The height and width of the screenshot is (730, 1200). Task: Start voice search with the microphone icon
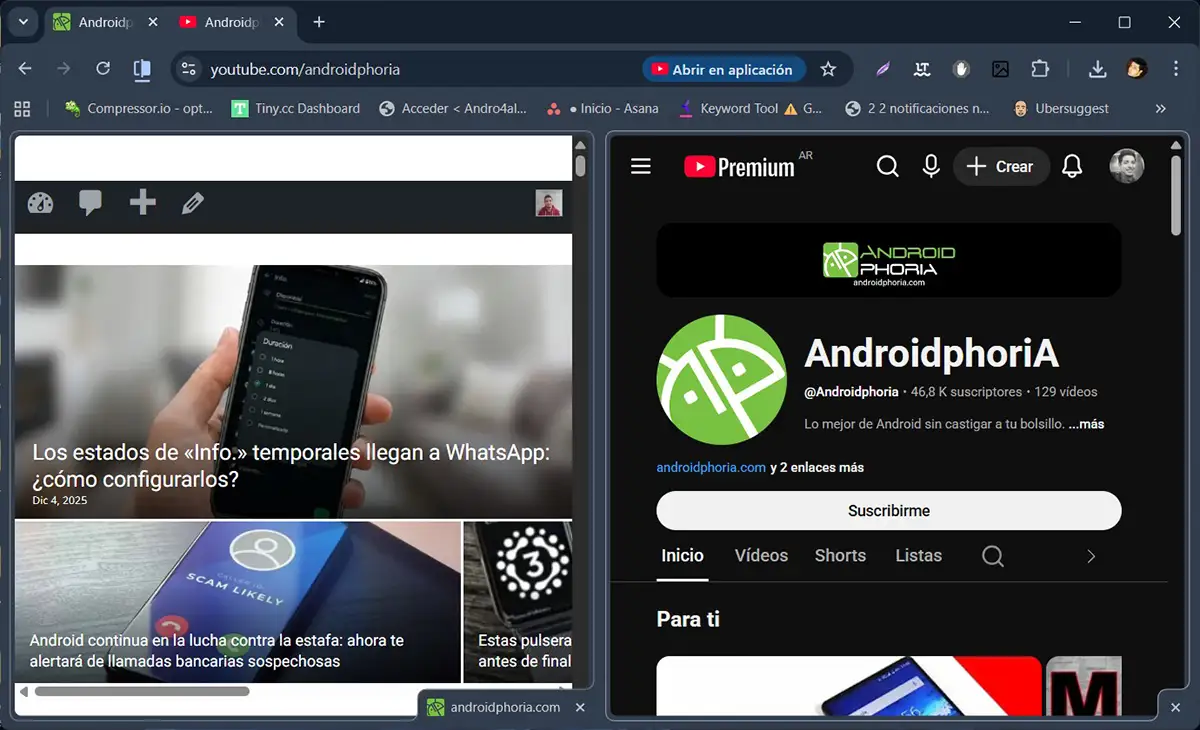pyautogui.click(x=931, y=166)
